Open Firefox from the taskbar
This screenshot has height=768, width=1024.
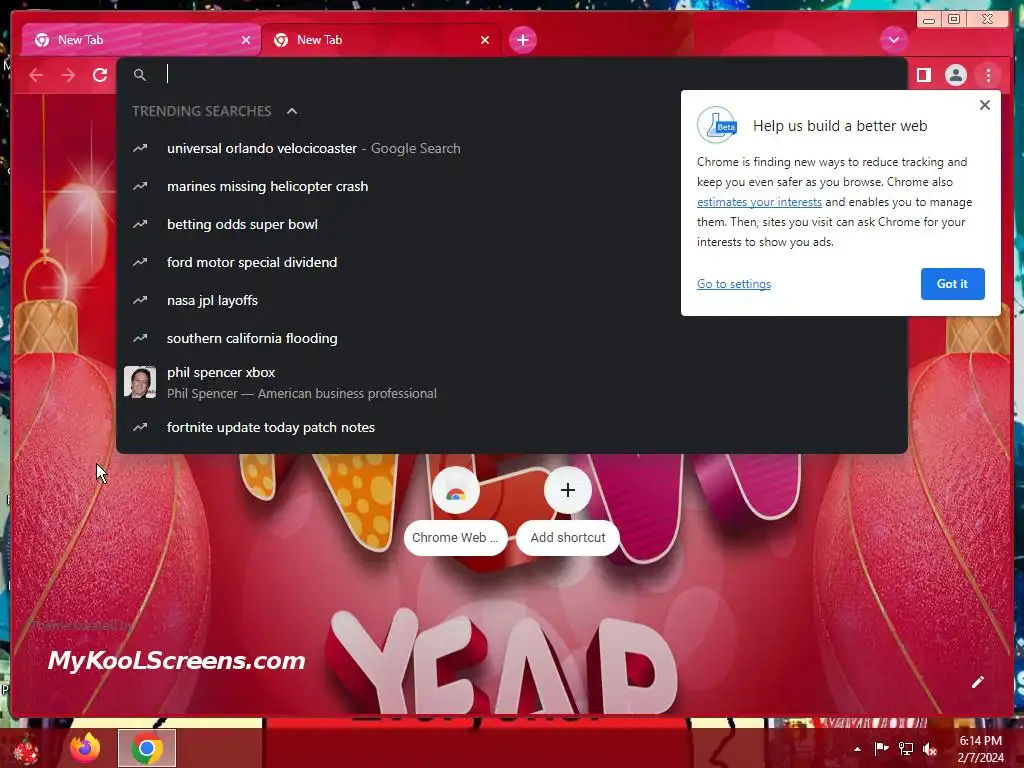86,748
